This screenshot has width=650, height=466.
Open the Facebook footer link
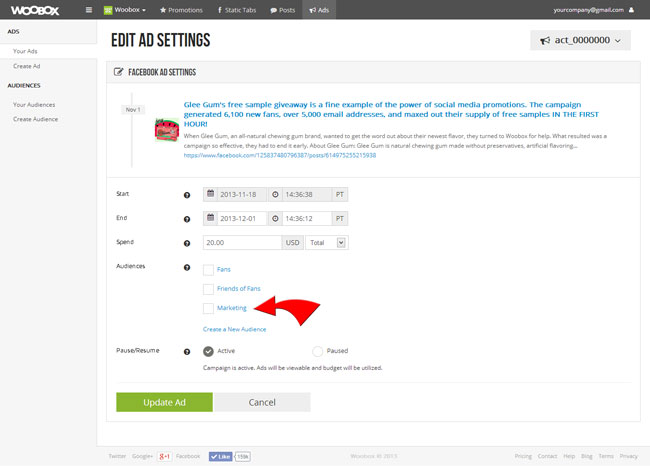point(188,456)
